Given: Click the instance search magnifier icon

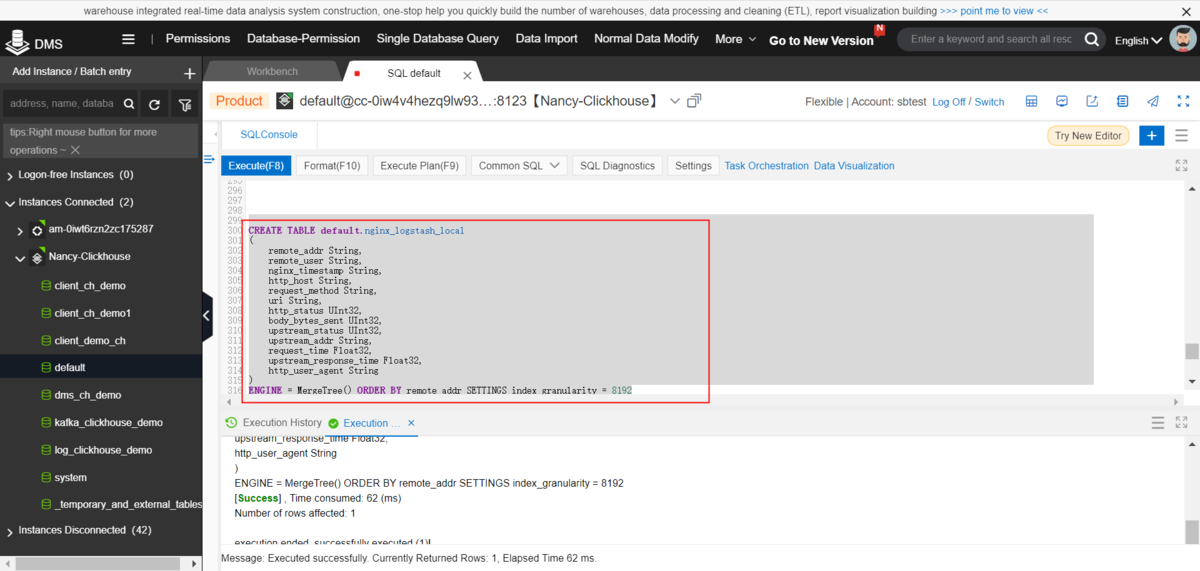Looking at the screenshot, I should click(129, 104).
